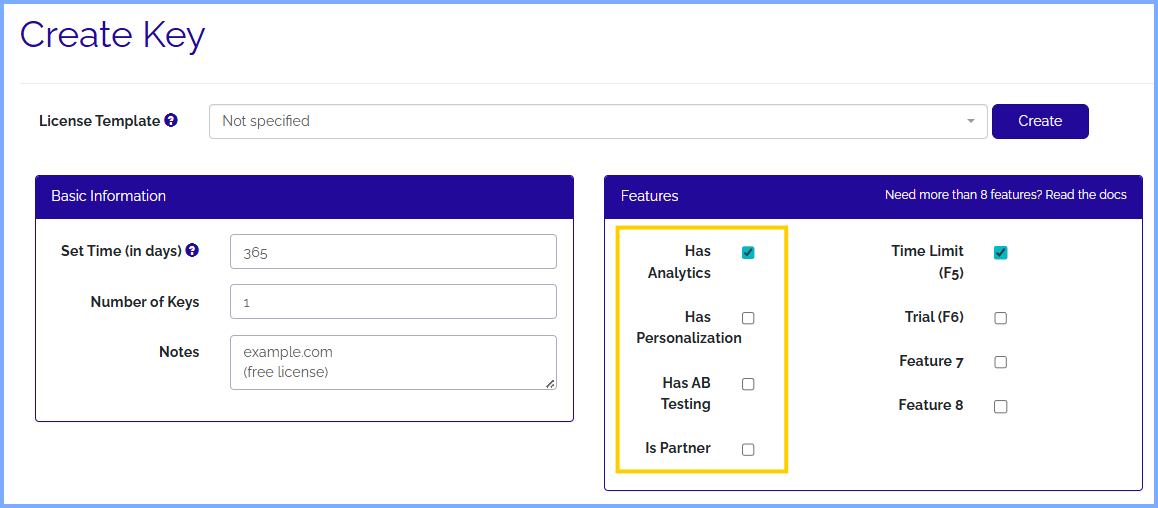Toggle the Feature 7 checkbox
This screenshot has width=1158, height=508.
[1000, 362]
